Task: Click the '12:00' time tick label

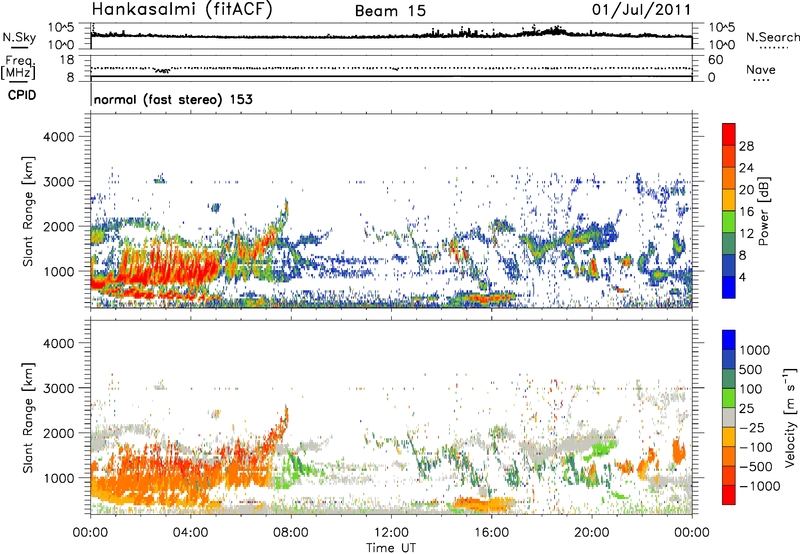Action: (x=391, y=533)
